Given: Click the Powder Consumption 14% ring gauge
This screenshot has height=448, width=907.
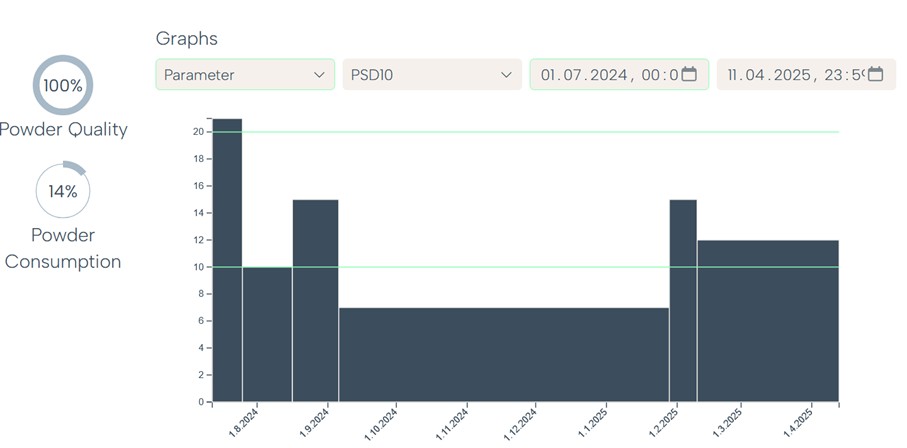Looking at the screenshot, I should [63, 190].
